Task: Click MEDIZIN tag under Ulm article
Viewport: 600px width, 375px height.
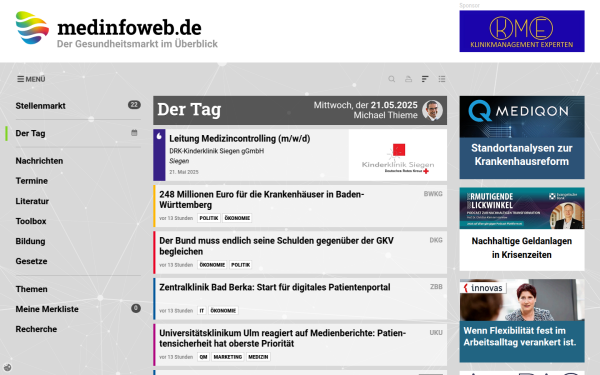Action: 258,357
